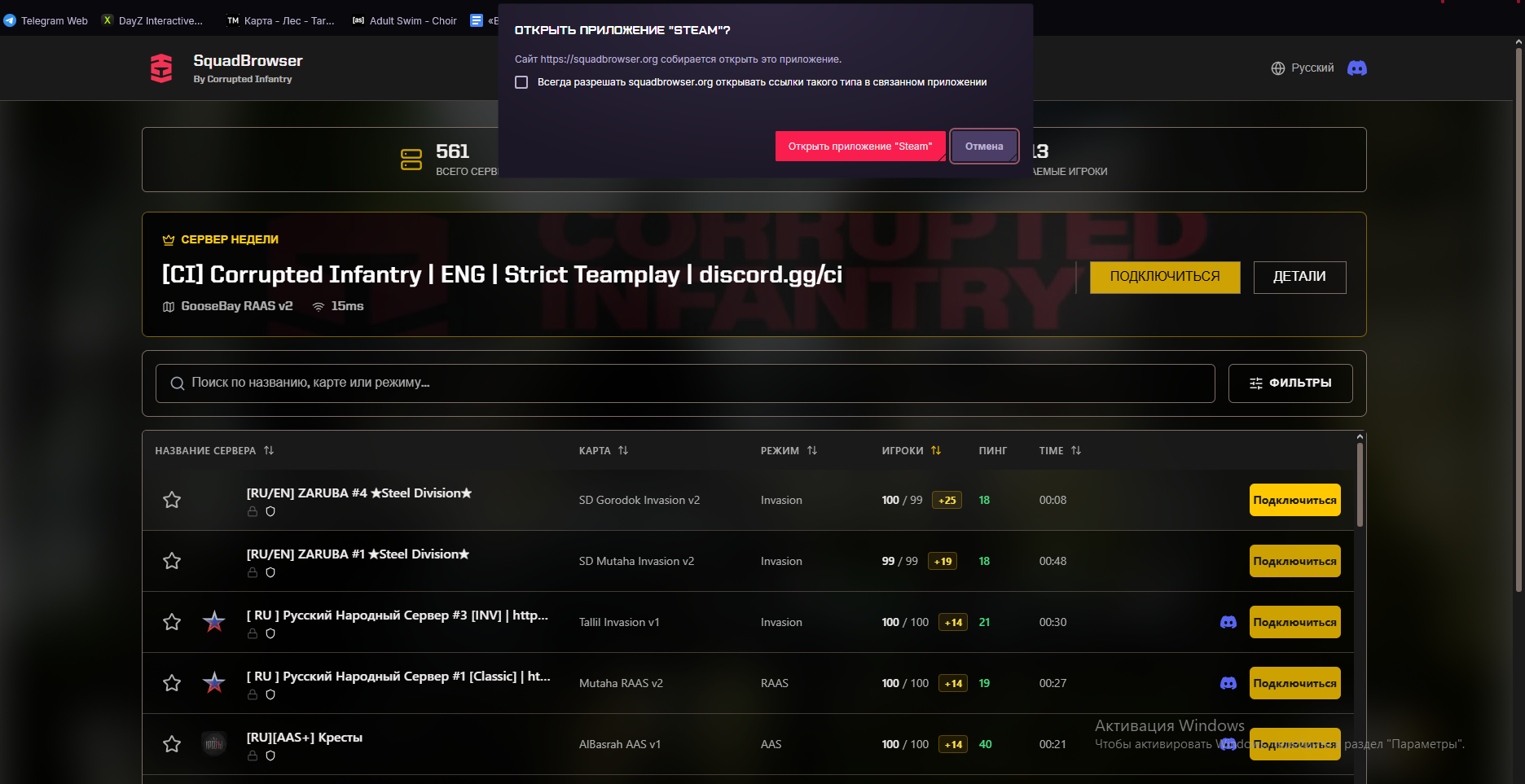Open Discord link for Русский Народный Сервер #3

tap(1228, 622)
